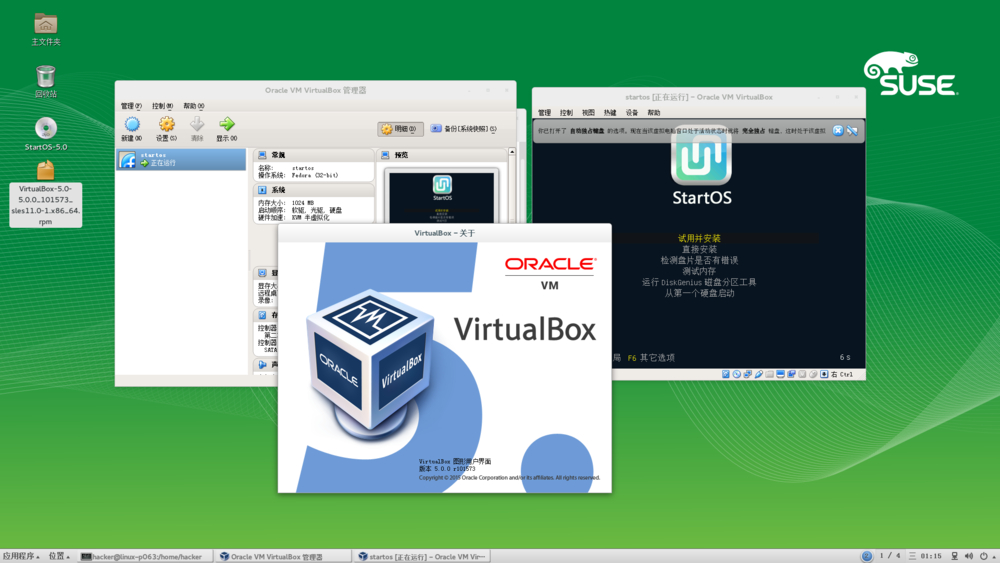Click the mouse integration status icon in VM
The image size is (1000, 563).
coord(813,374)
